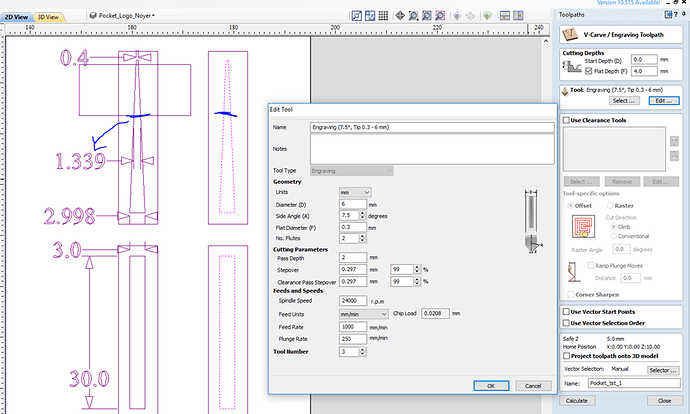Click the Diameter (D) input field
The height and width of the screenshot is (414, 690).
point(353,204)
